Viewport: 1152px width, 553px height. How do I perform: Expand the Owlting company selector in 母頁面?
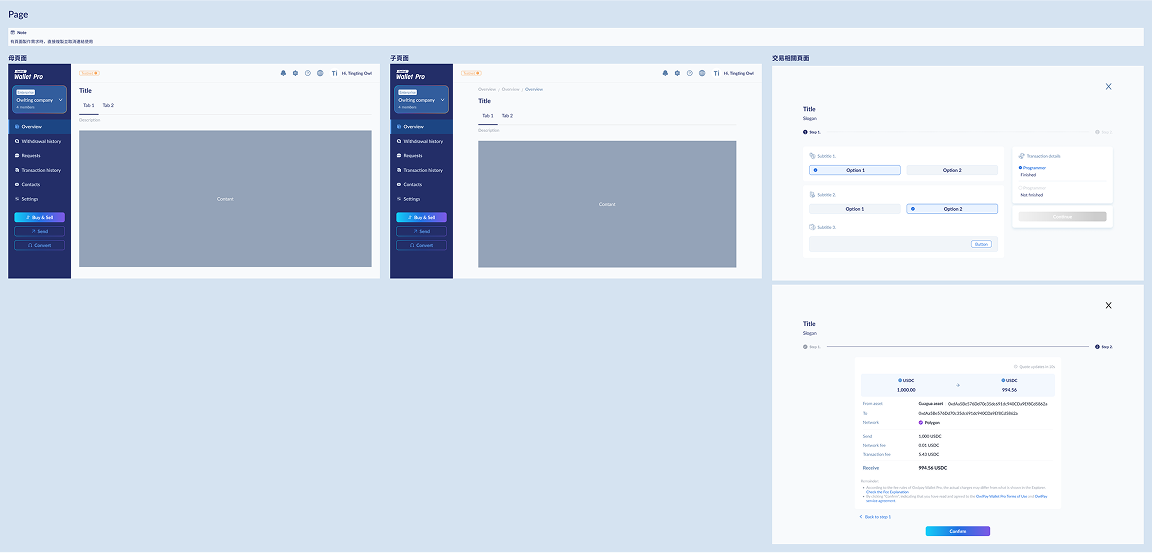60,100
